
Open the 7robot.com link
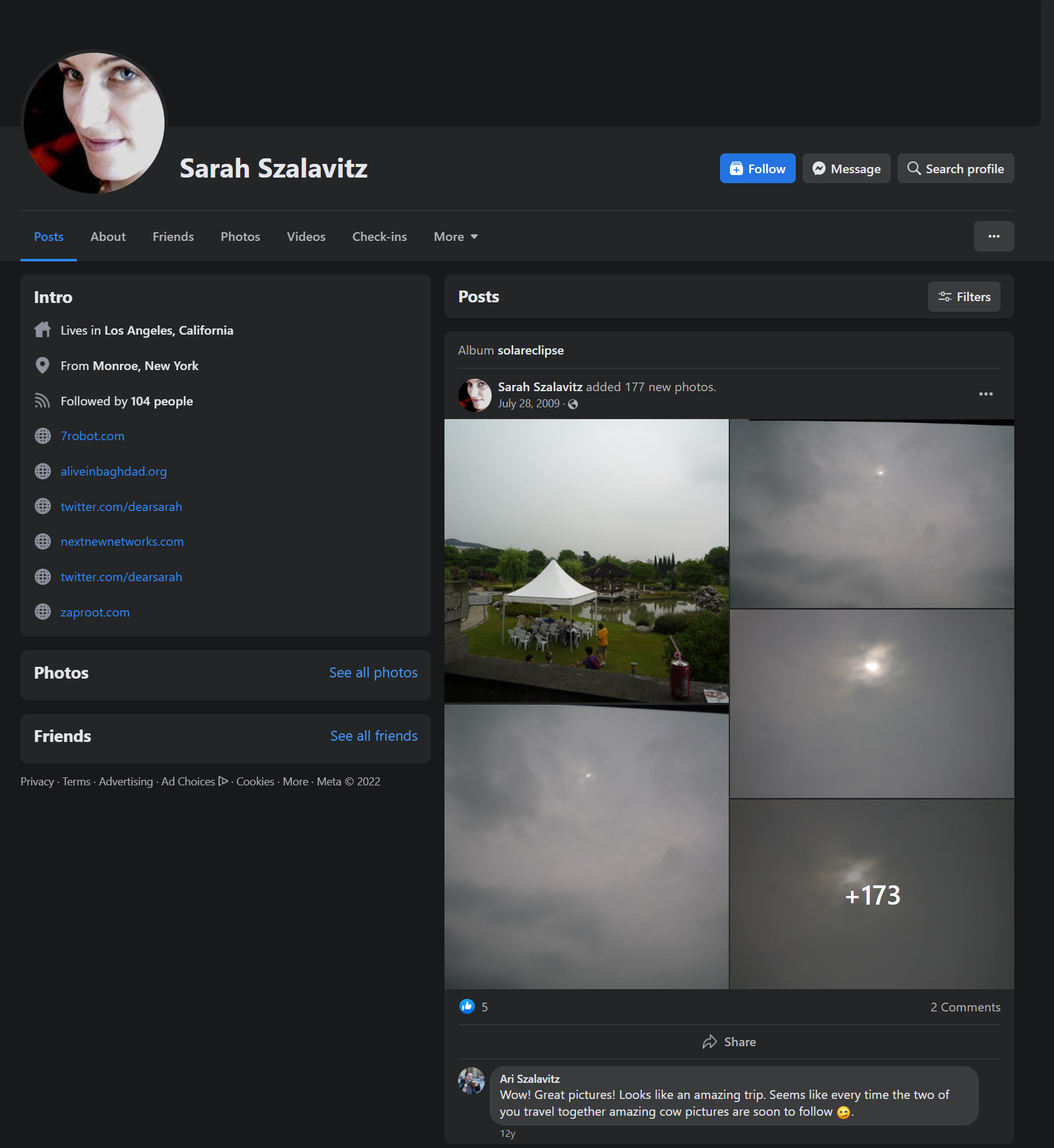[92, 436]
